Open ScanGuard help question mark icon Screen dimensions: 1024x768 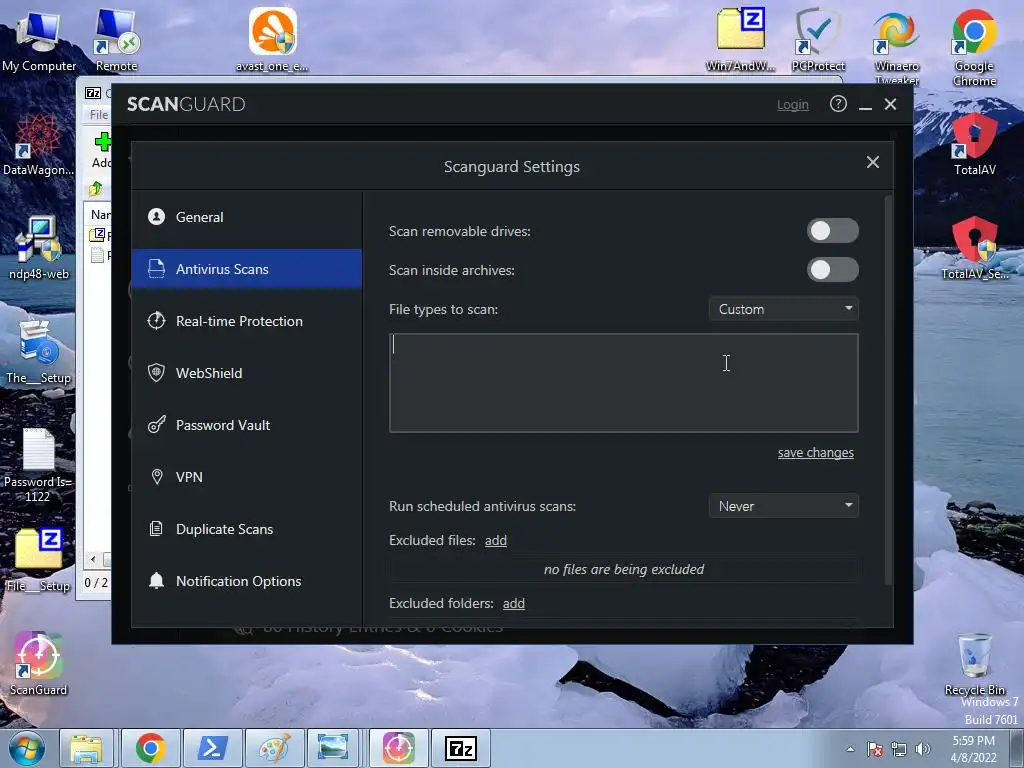click(x=839, y=104)
